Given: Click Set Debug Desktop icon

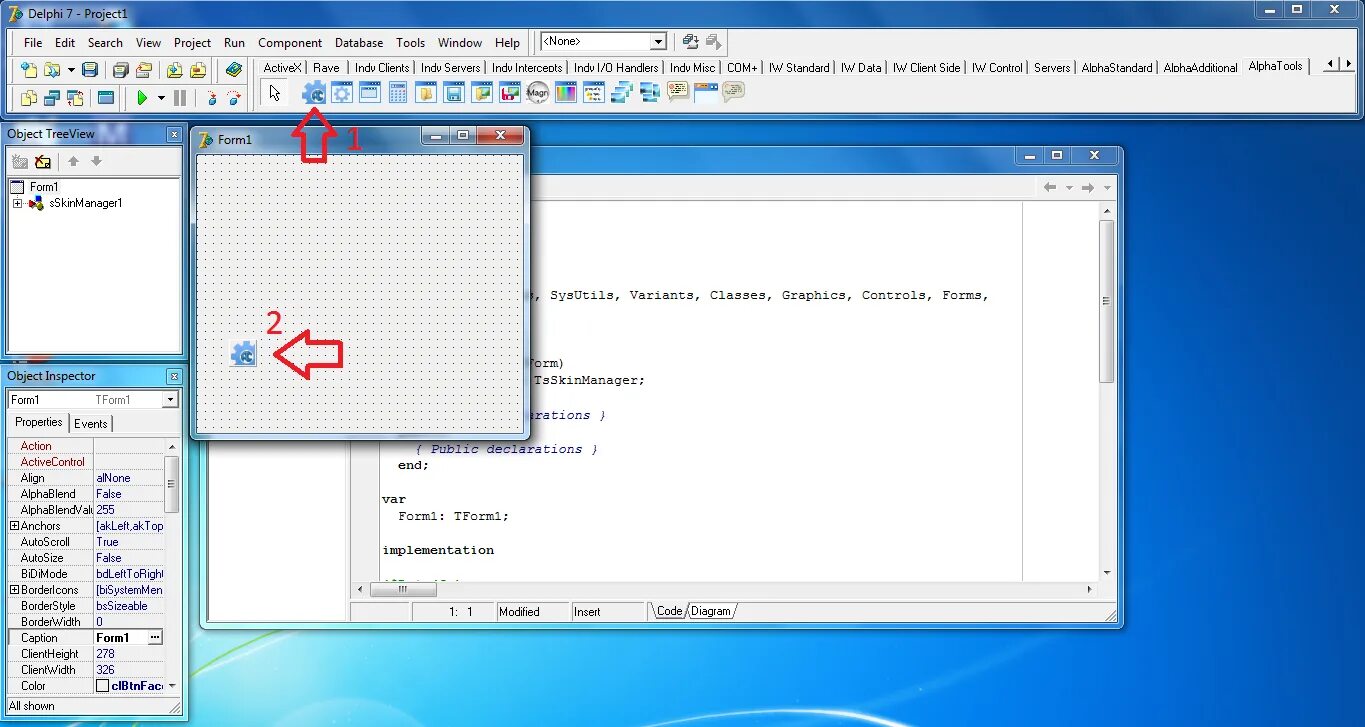Looking at the screenshot, I should (x=714, y=42).
